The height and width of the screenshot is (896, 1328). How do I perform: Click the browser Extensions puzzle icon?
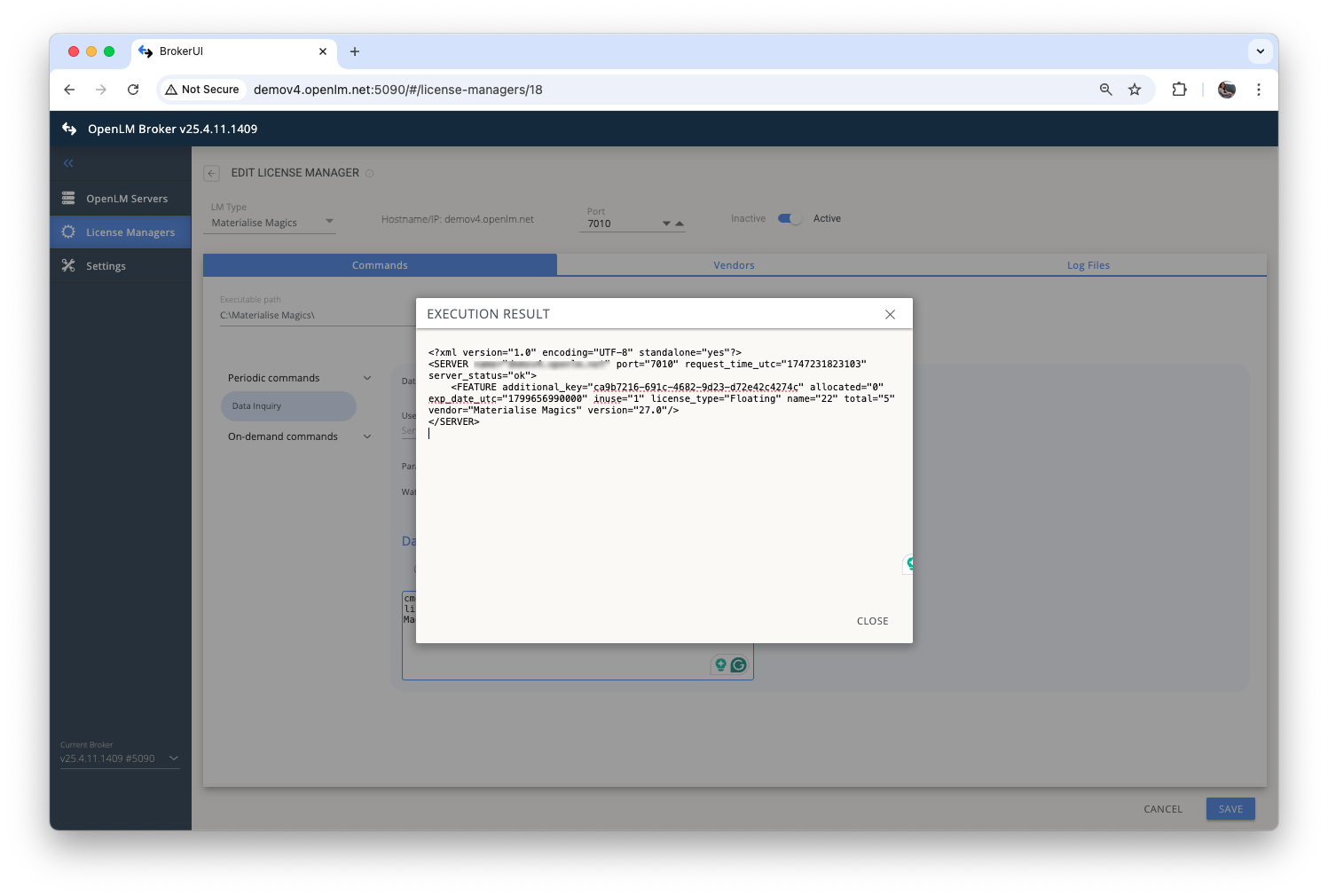point(1179,90)
